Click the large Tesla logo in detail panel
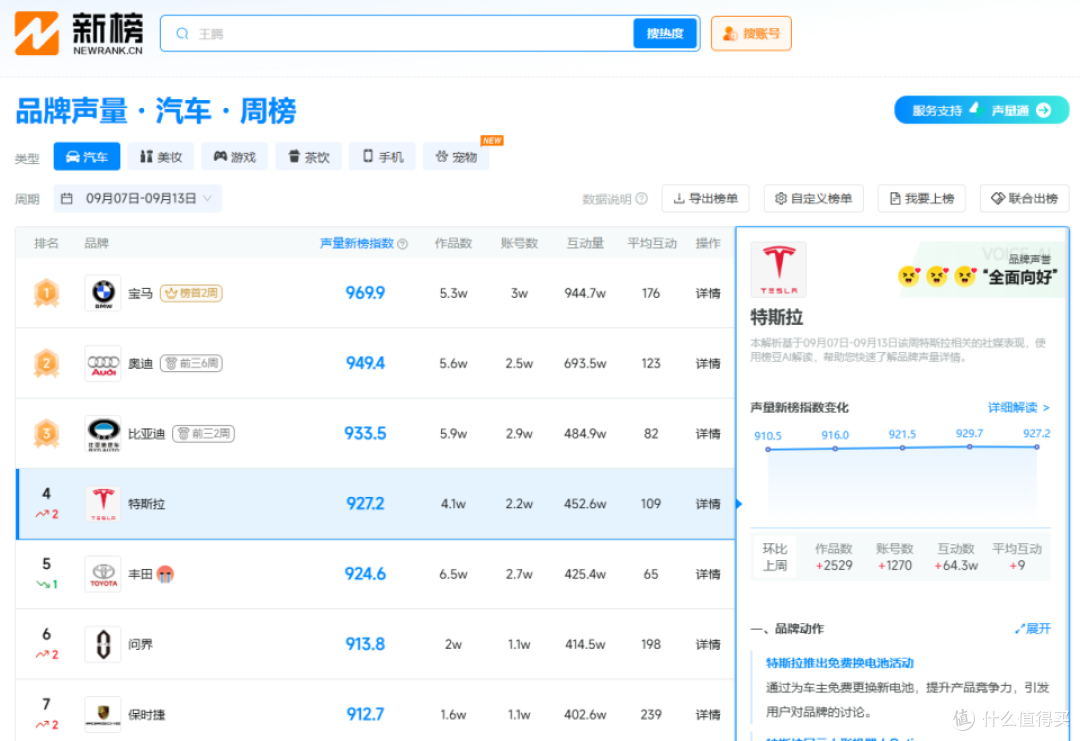The width and height of the screenshot is (1080, 741). (778, 269)
